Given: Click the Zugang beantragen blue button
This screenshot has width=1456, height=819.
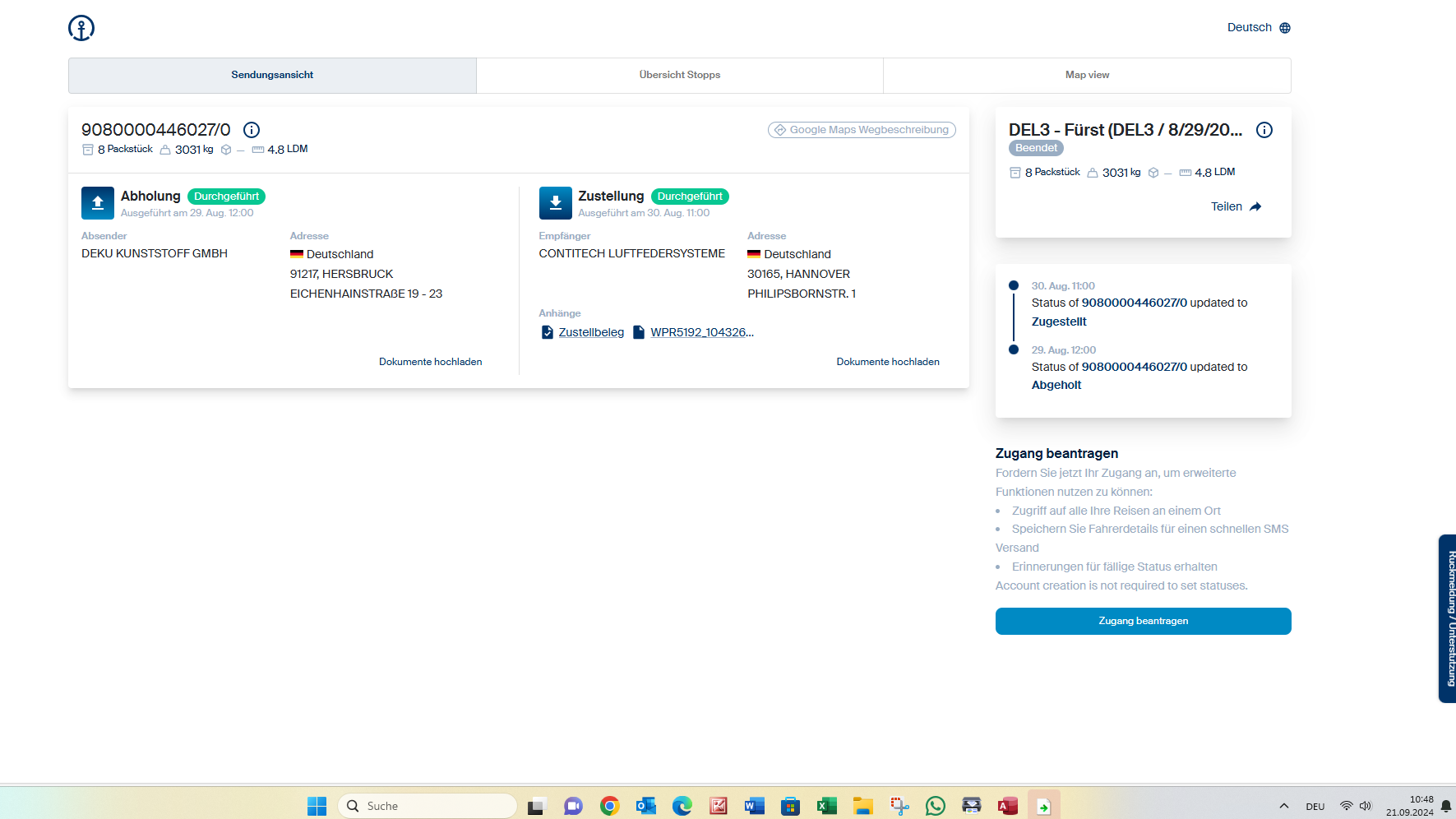Looking at the screenshot, I should (1144, 621).
